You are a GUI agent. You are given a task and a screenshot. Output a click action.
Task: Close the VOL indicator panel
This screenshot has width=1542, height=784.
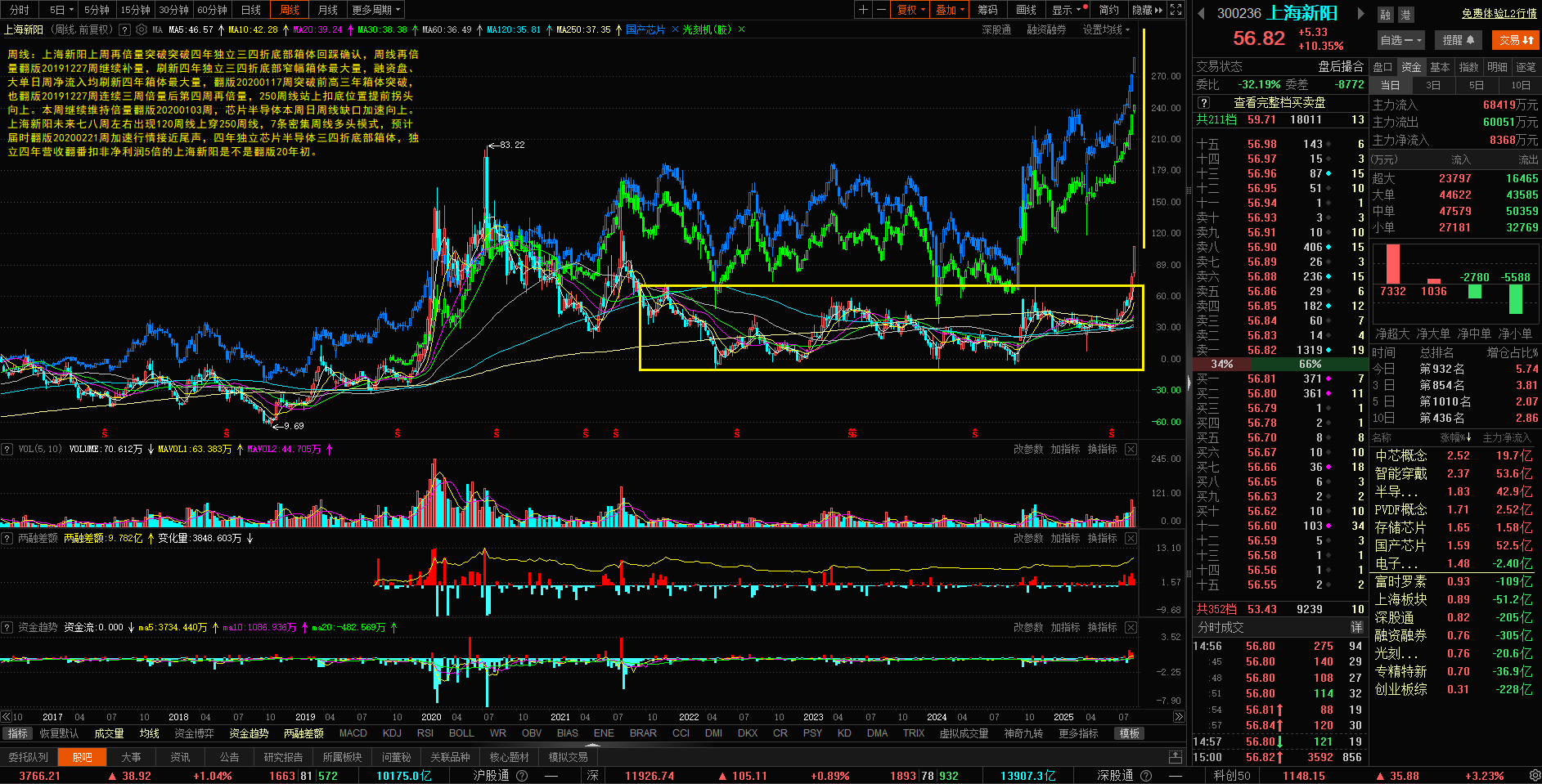(1131, 450)
